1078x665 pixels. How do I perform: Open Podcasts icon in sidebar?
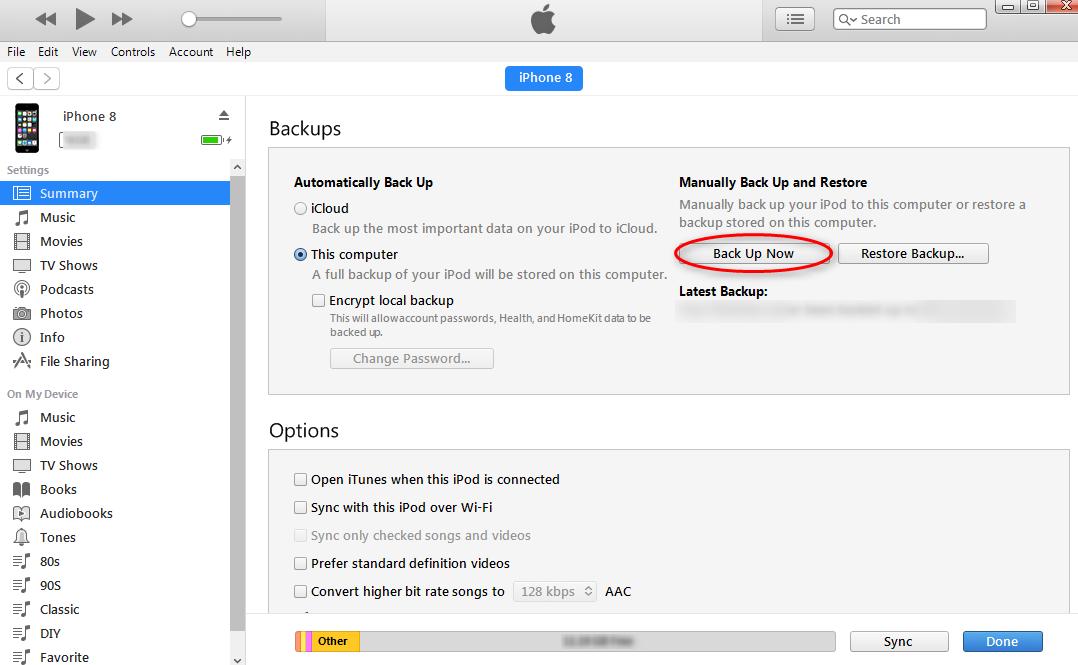(22, 290)
